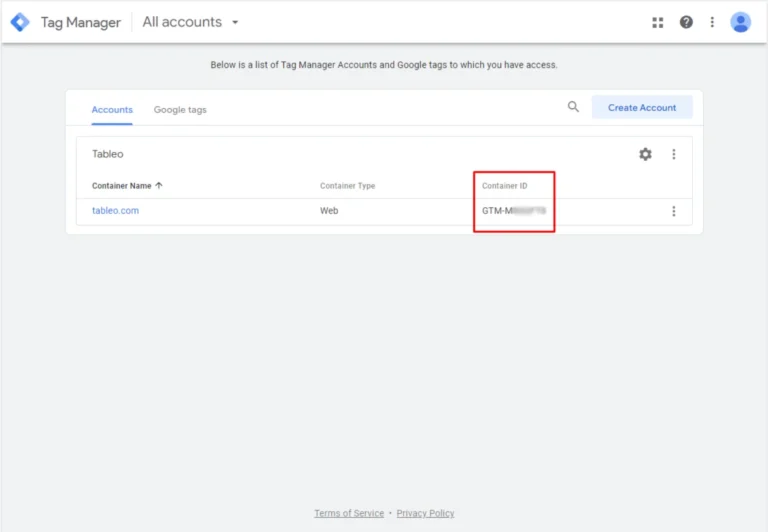
Task: Click the Tableo account name
Action: tap(108, 154)
